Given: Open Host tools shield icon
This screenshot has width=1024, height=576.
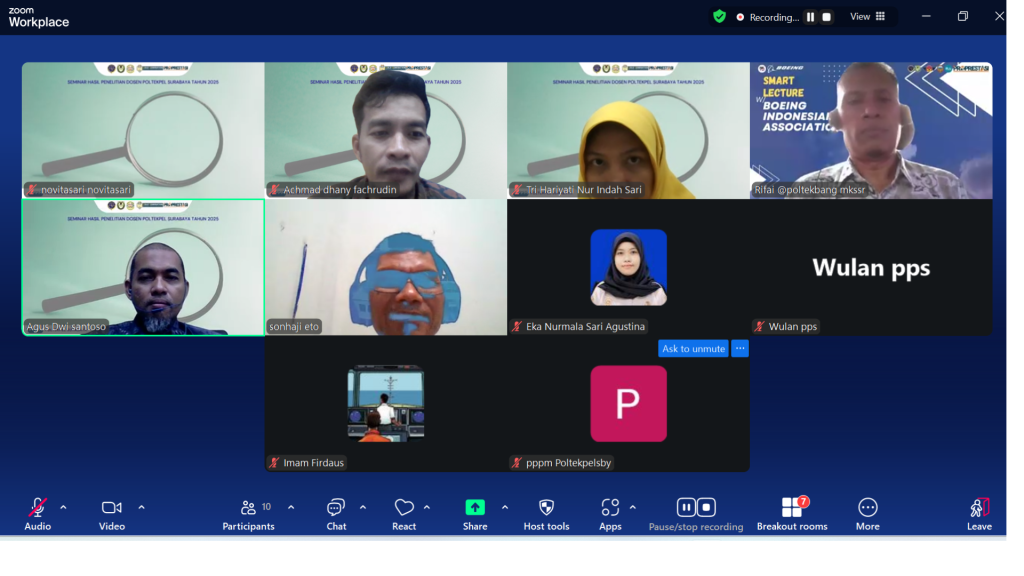Looking at the screenshot, I should click(546, 508).
